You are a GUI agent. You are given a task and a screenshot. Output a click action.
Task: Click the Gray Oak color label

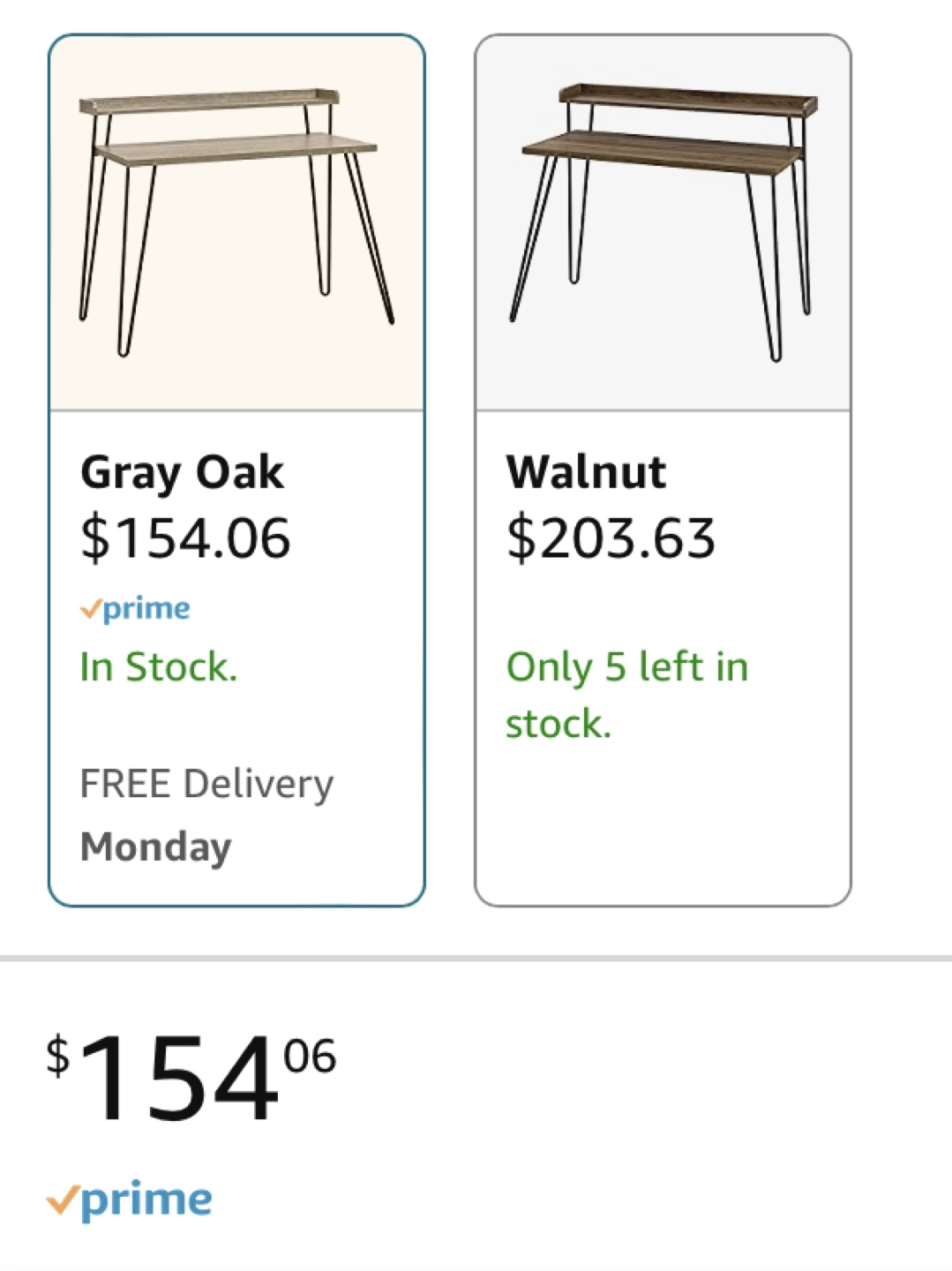click(182, 473)
